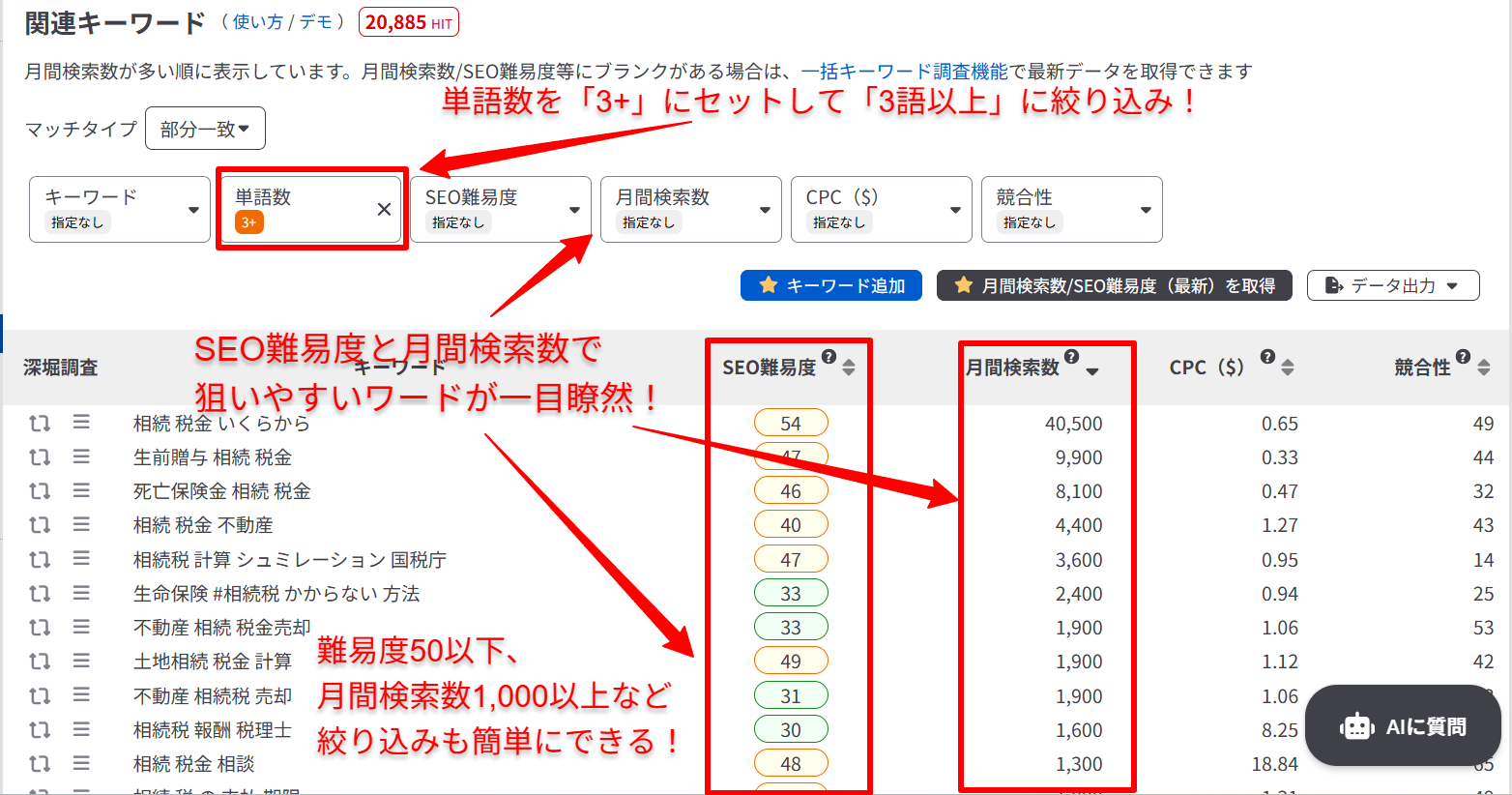This screenshot has width=1512, height=795.
Task: Open the マッチタイプ 部分一致 dropdown
Action: click(x=205, y=129)
